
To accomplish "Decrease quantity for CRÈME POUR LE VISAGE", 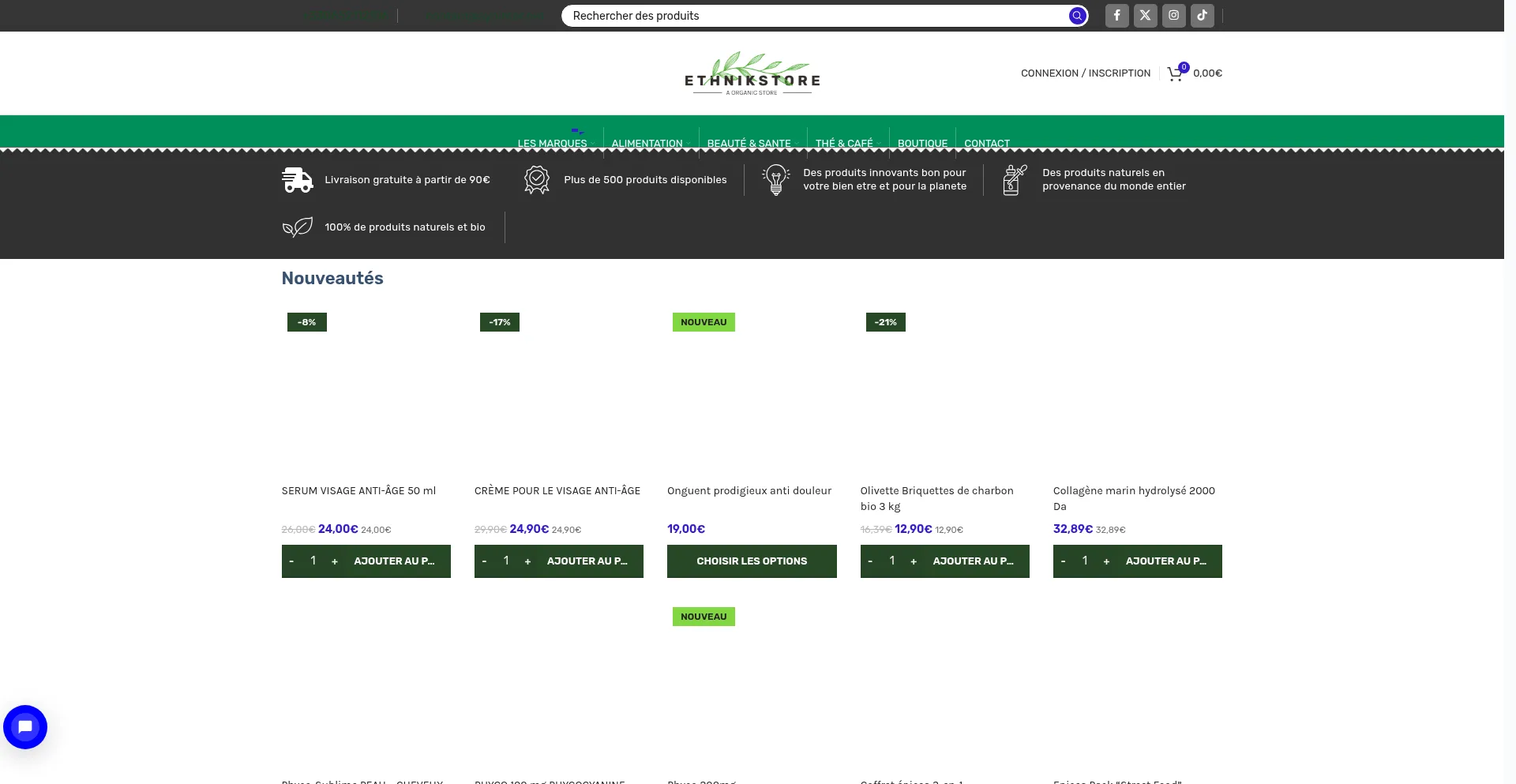I will pyautogui.click(x=484, y=561).
